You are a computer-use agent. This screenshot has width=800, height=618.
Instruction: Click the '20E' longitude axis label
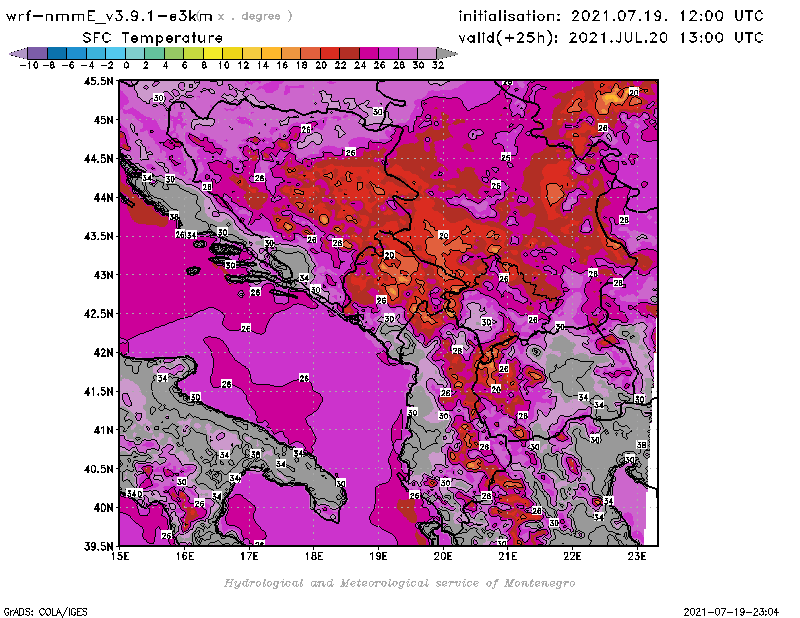(x=443, y=557)
